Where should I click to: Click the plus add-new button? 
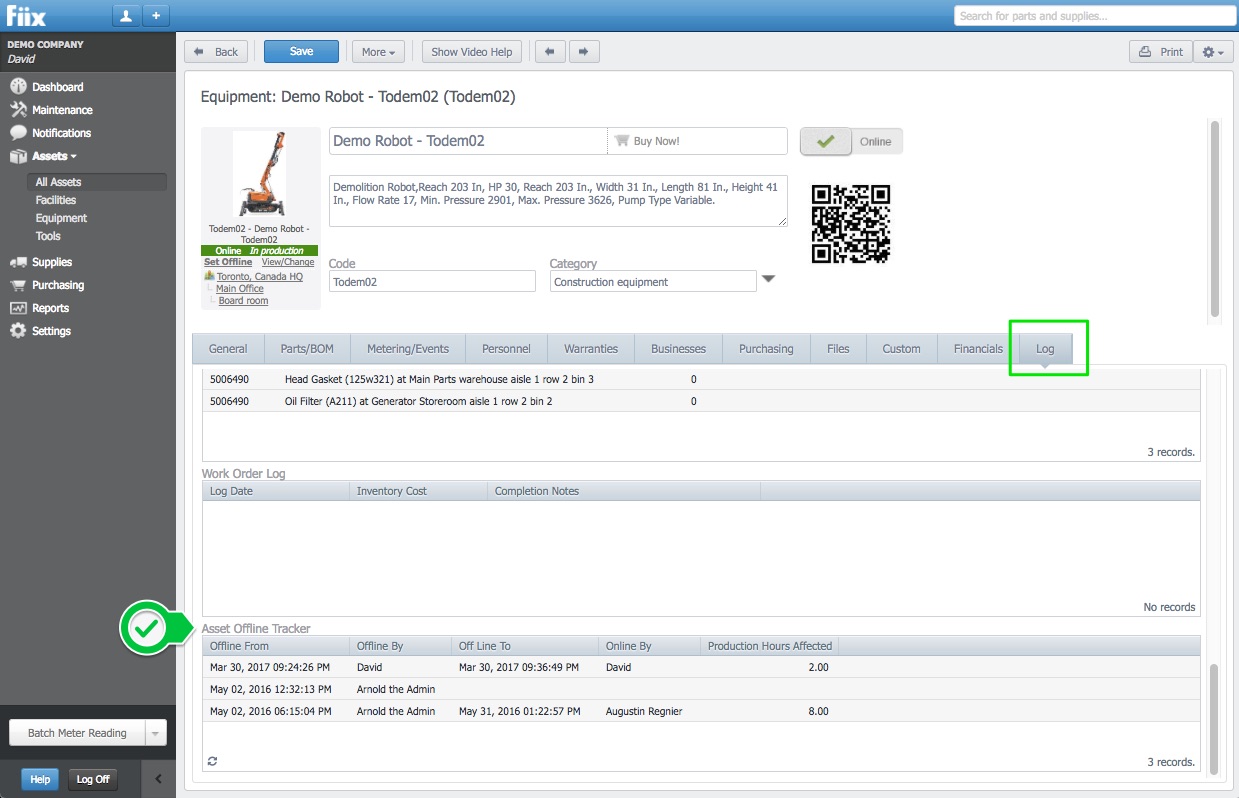(156, 16)
